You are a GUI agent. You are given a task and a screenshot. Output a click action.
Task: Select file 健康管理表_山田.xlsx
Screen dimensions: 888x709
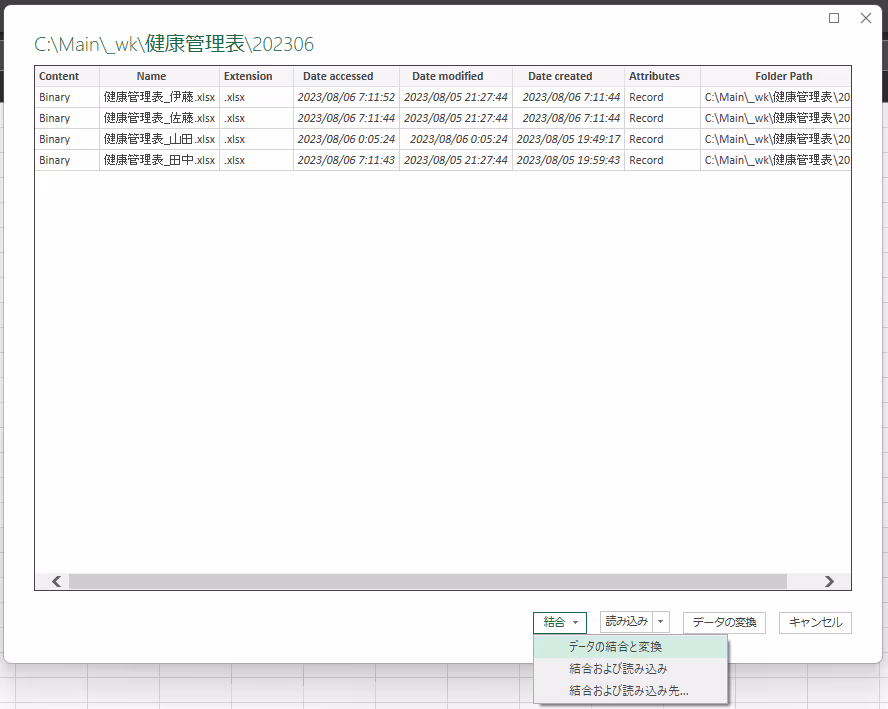[159, 139]
